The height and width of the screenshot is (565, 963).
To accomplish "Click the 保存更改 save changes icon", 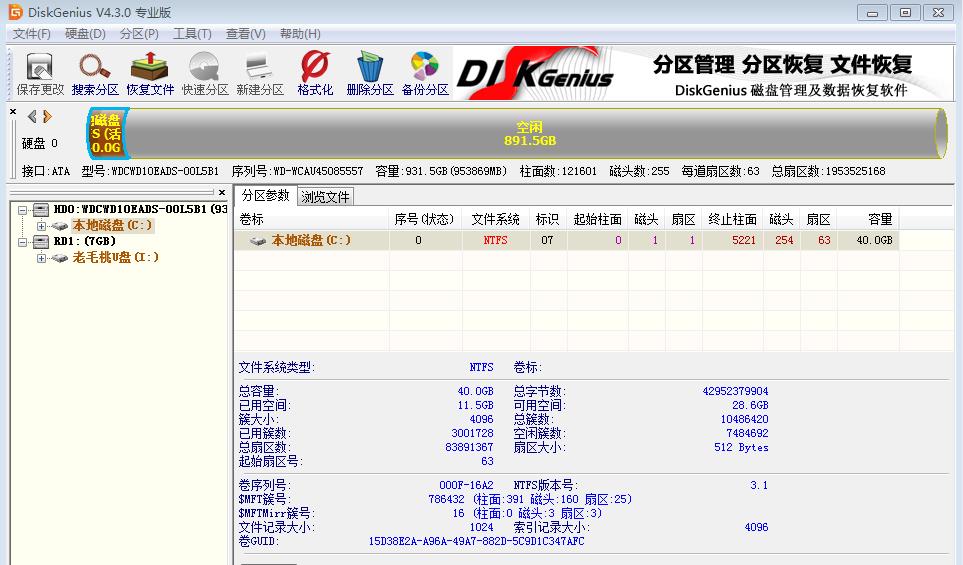I will click(x=40, y=74).
